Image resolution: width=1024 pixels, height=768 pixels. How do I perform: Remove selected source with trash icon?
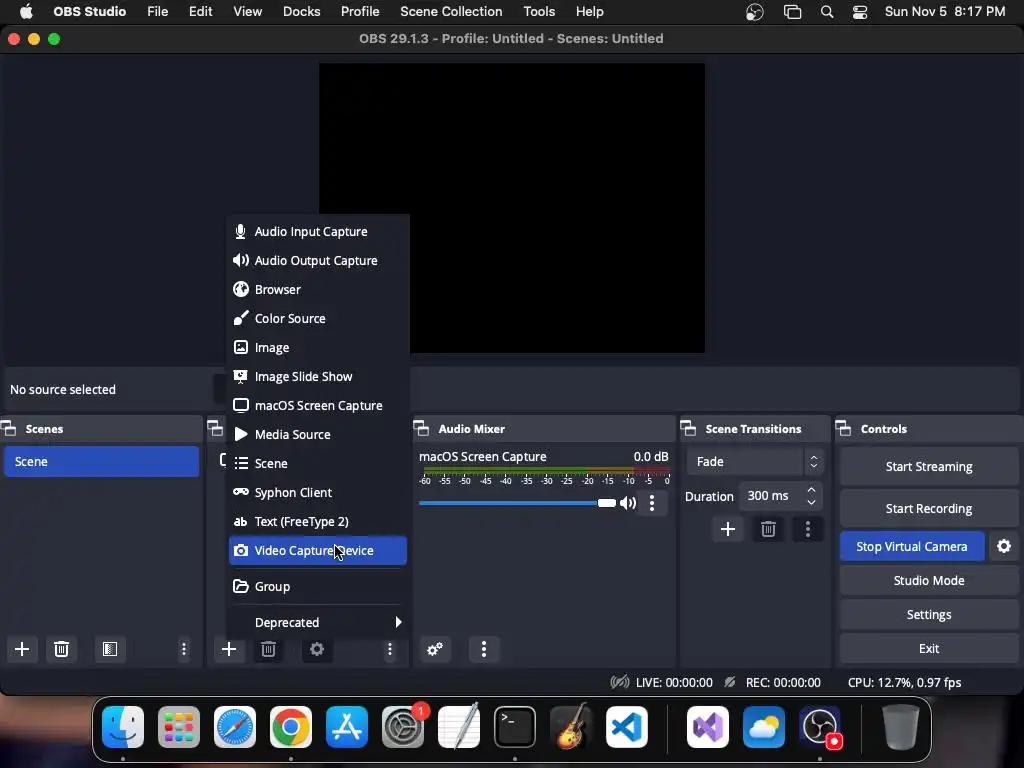[268, 649]
